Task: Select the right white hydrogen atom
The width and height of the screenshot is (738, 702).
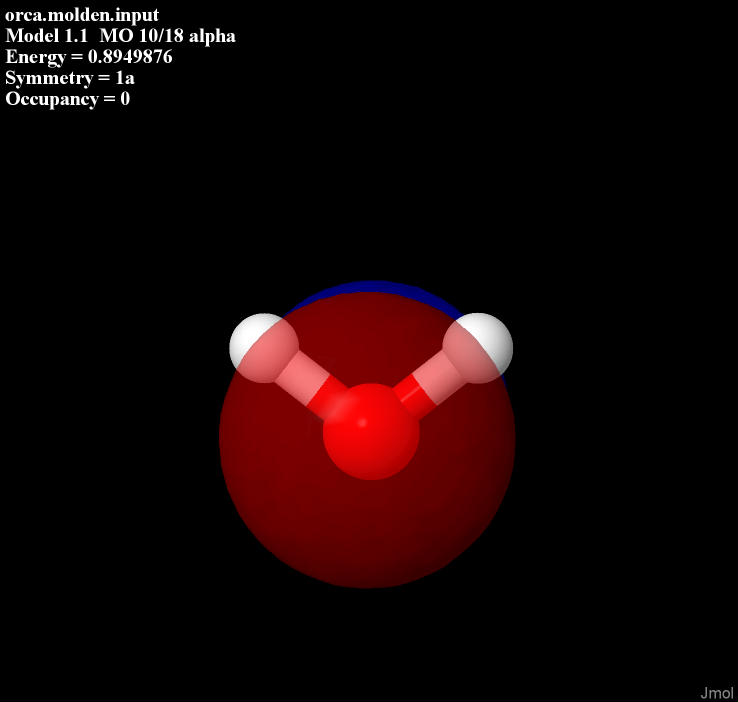Action: click(478, 348)
